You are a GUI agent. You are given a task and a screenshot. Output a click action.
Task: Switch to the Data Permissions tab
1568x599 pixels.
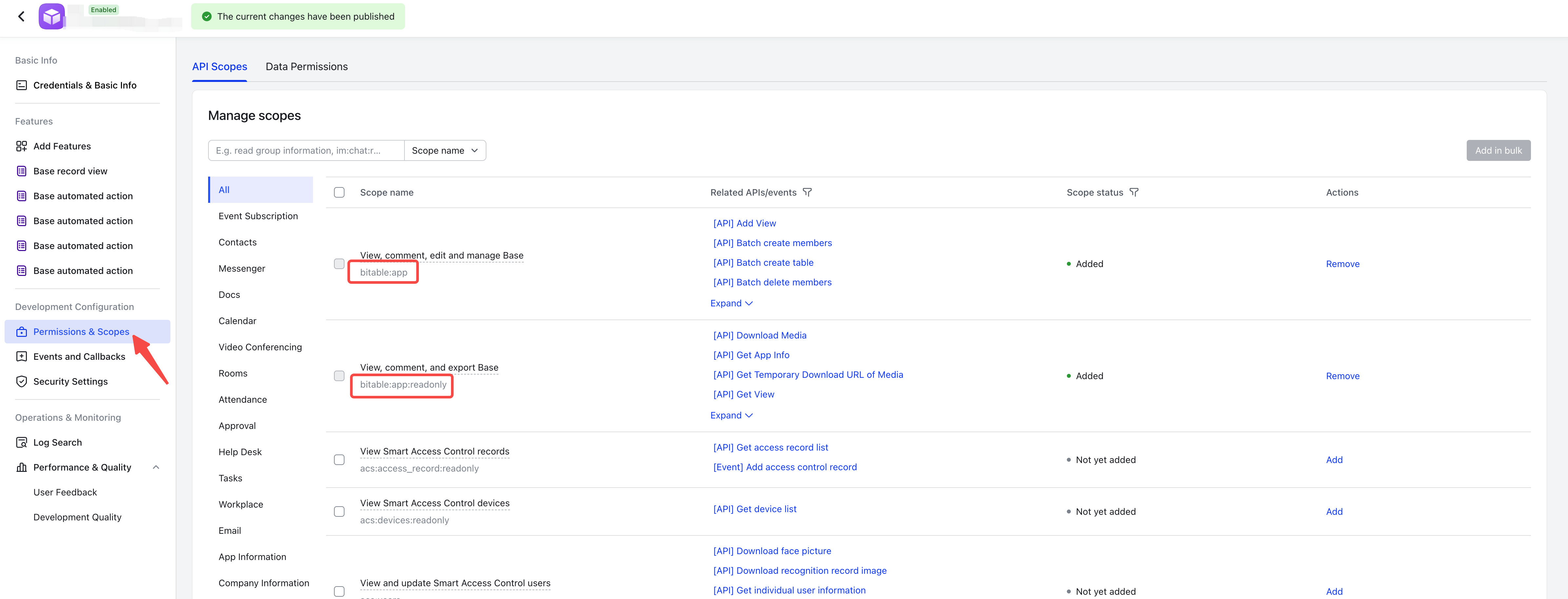tap(306, 66)
